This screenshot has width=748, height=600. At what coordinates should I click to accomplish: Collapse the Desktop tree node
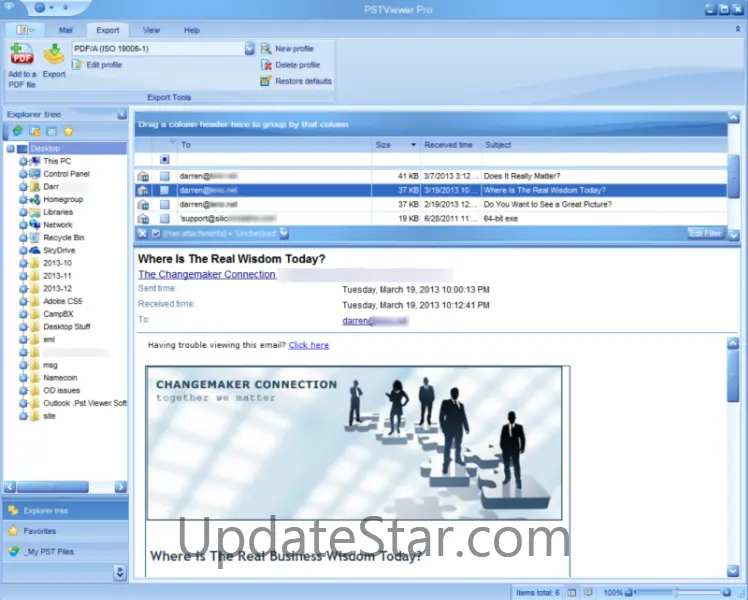10,149
